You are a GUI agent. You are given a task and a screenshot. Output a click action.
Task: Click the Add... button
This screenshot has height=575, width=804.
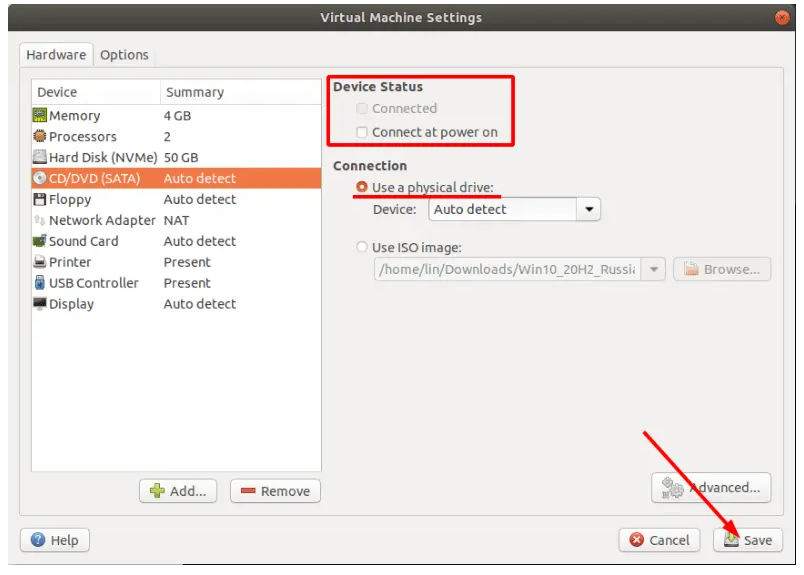click(x=178, y=491)
